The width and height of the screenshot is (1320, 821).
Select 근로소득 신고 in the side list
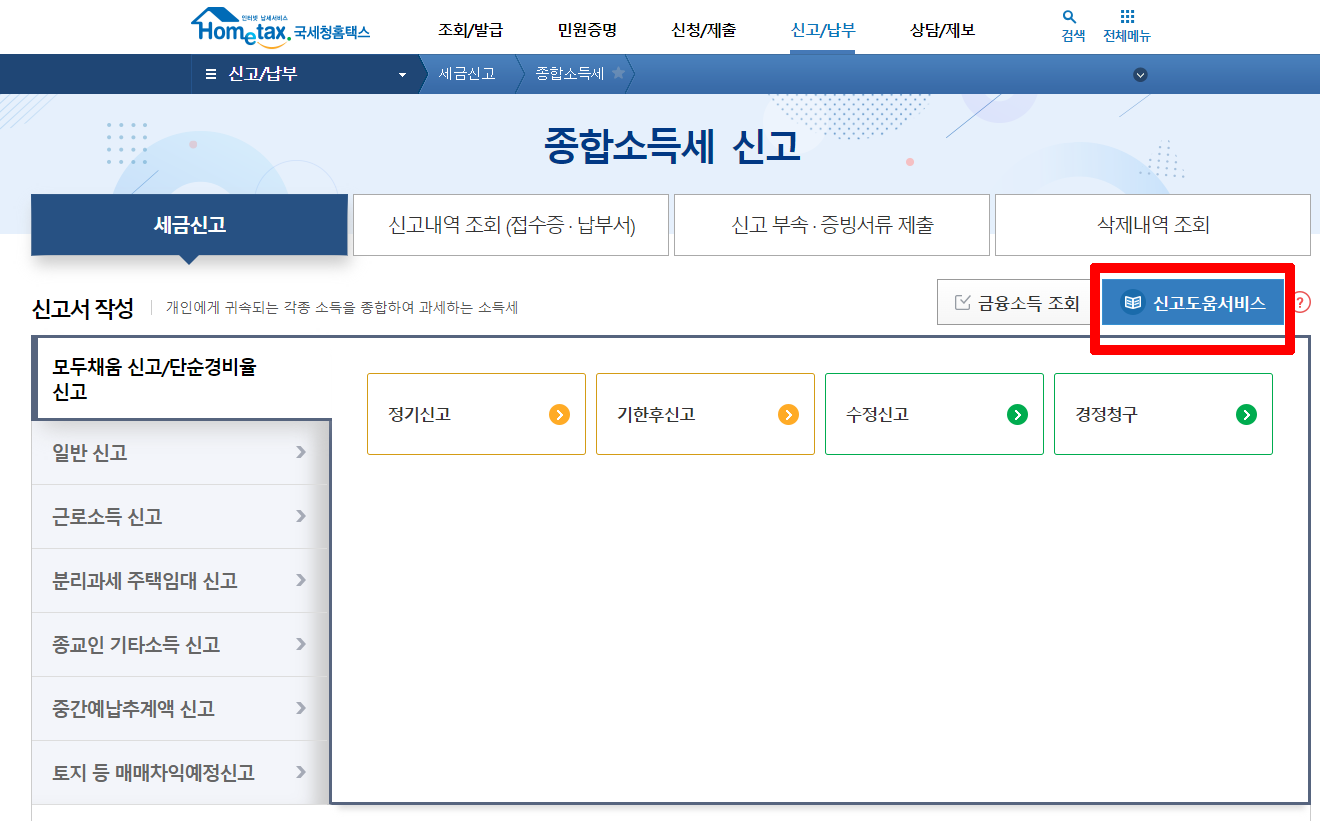(x=181, y=516)
